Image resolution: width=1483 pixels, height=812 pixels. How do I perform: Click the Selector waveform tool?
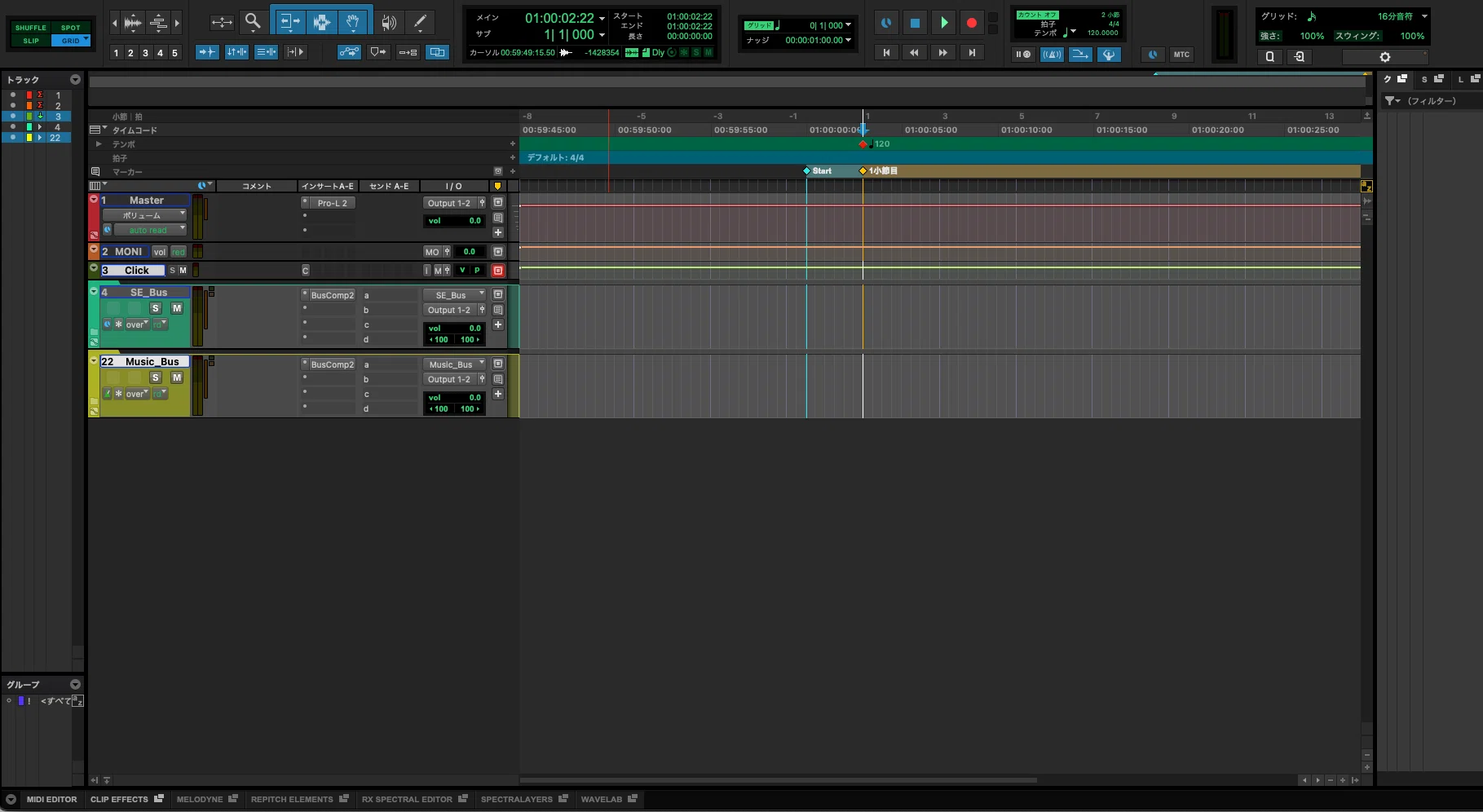coord(321,22)
